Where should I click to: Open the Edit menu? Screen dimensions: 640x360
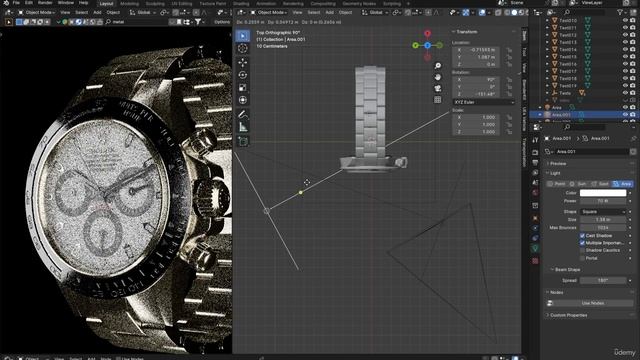29,3
